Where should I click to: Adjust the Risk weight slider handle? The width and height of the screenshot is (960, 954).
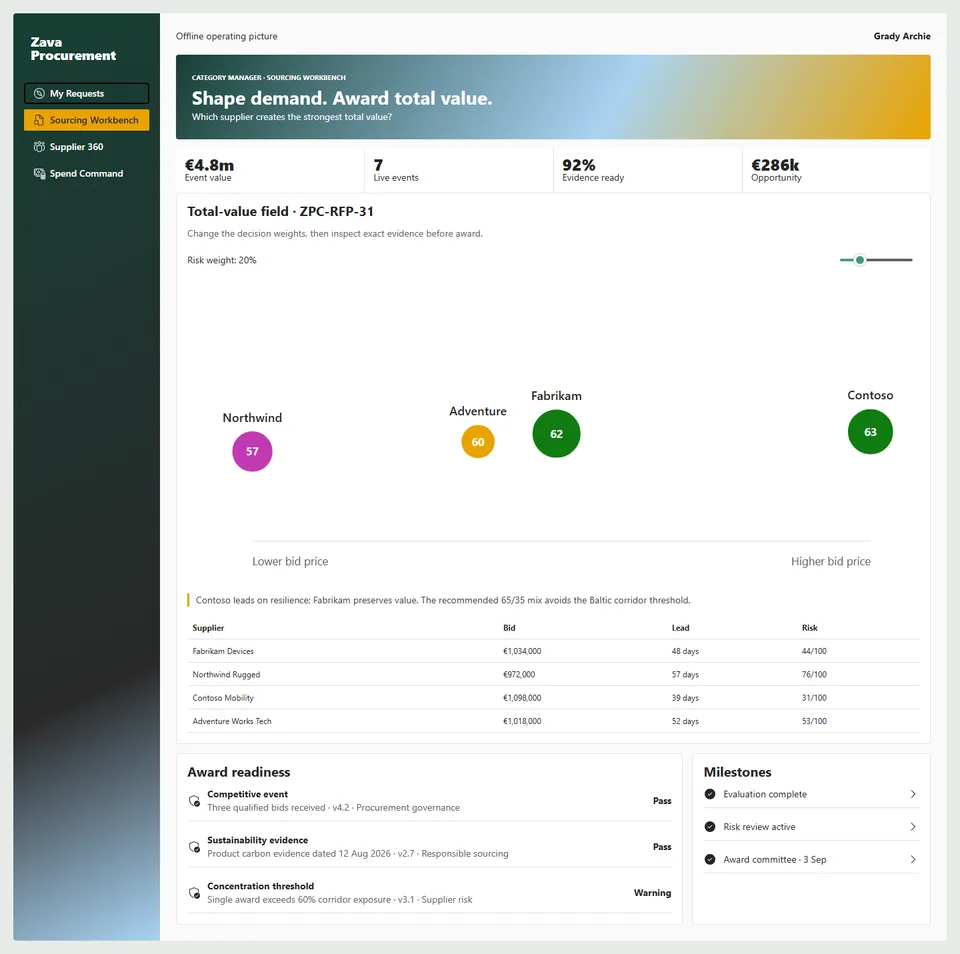point(860,260)
